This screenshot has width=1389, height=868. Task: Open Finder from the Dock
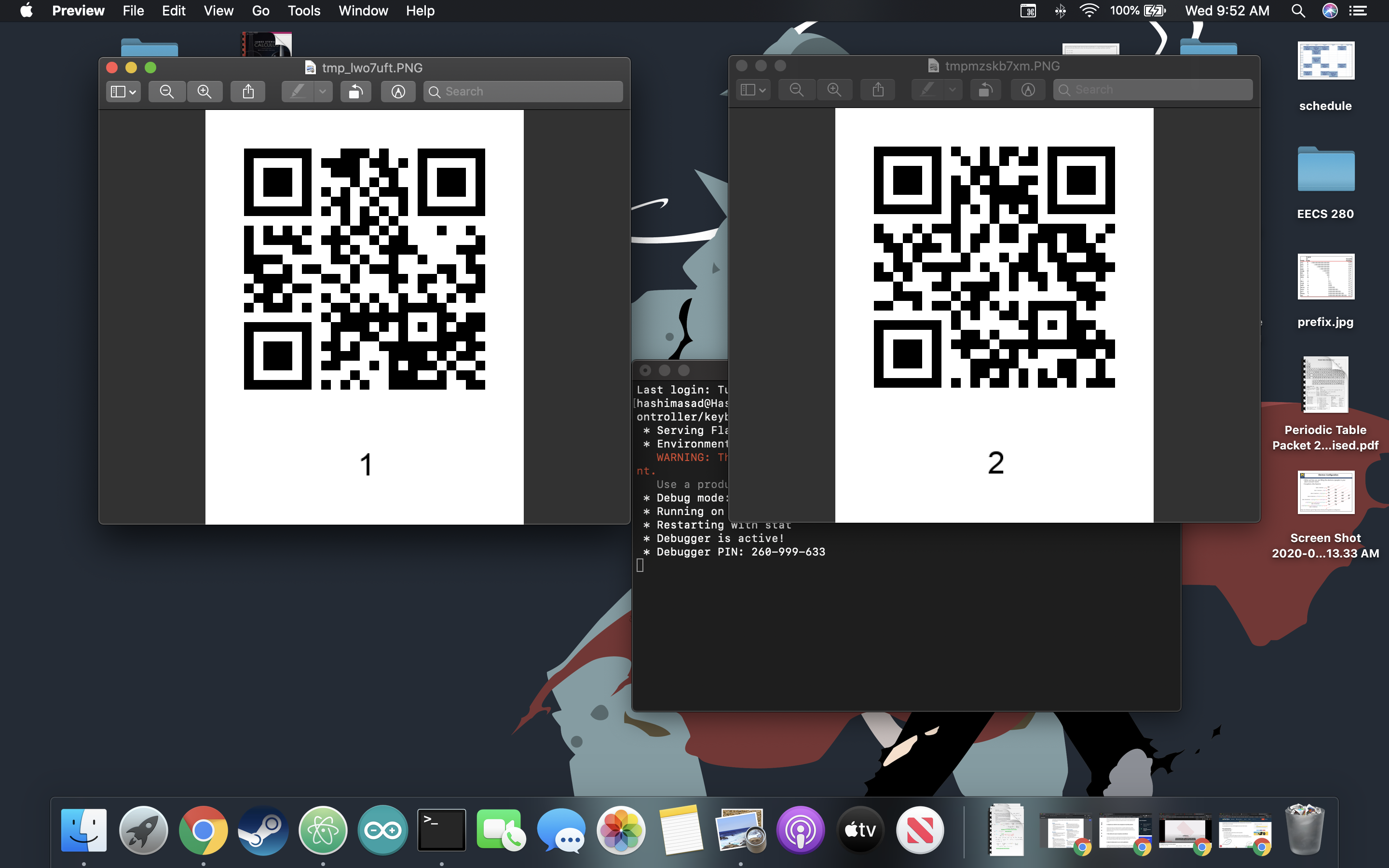coord(84,830)
